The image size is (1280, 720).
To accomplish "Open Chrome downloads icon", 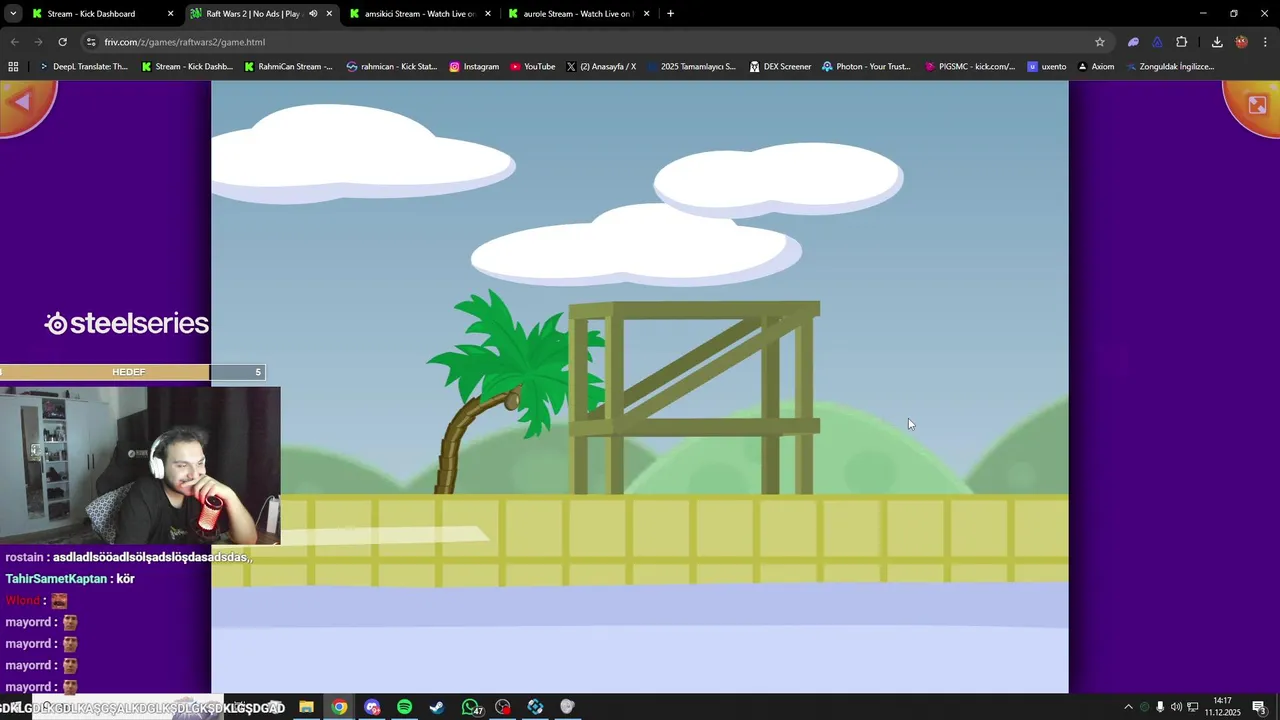I will (x=1217, y=42).
